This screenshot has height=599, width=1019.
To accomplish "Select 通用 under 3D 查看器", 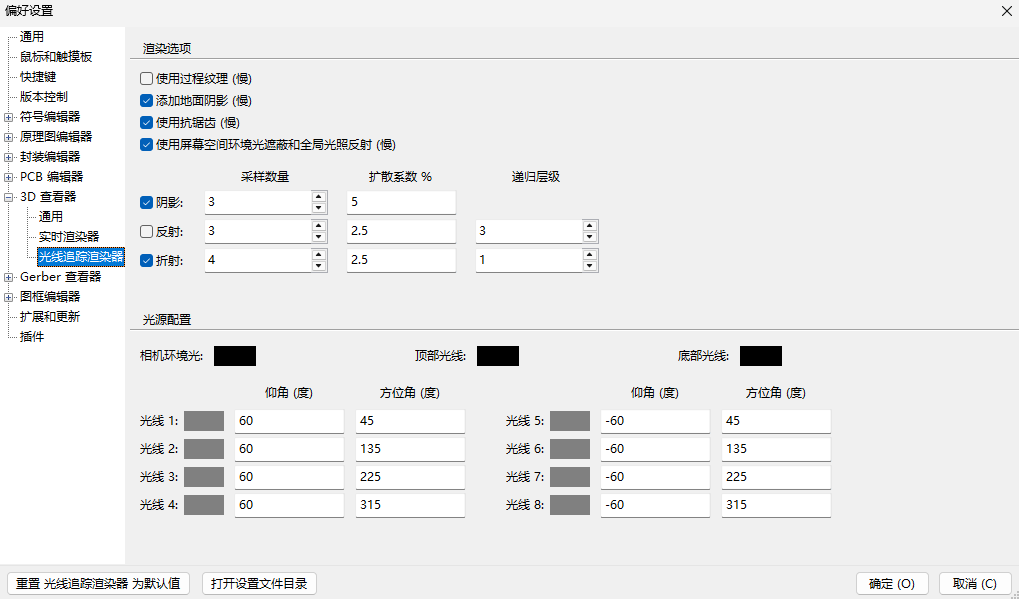I will tap(51, 216).
